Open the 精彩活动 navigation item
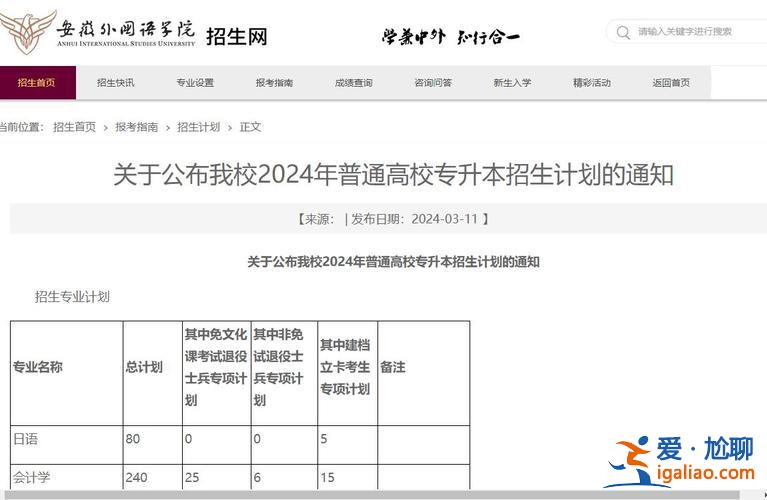 pyautogui.click(x=591, y=83)
